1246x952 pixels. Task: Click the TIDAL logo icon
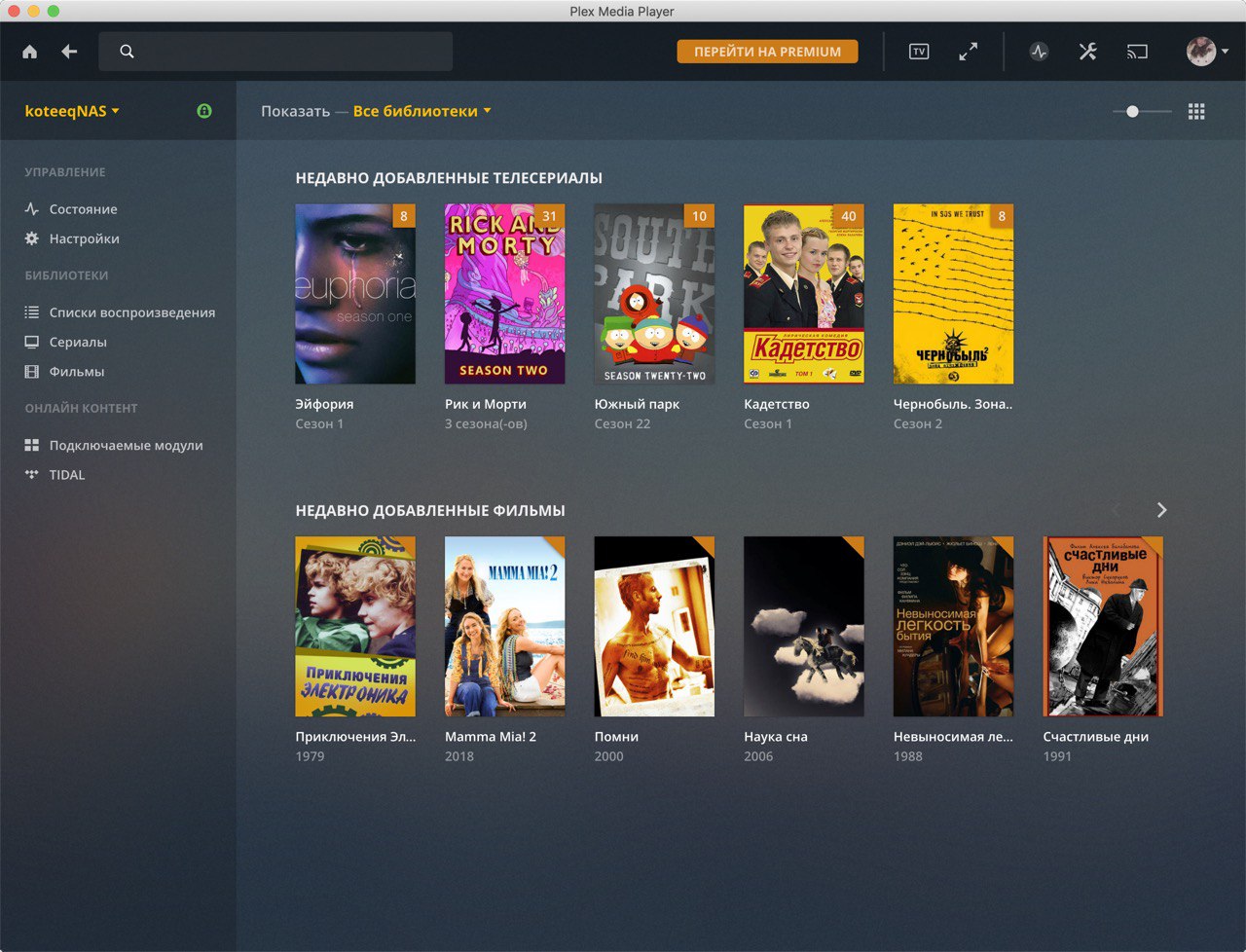tap(32, 474)
